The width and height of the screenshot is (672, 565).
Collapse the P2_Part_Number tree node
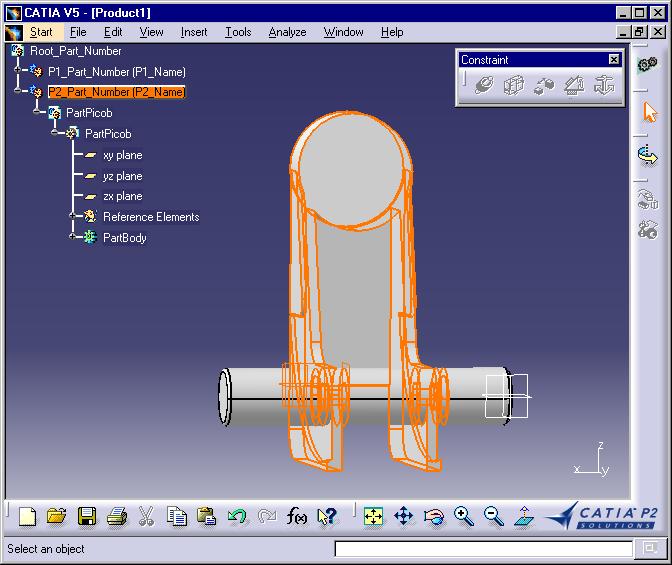click(17, 90)
